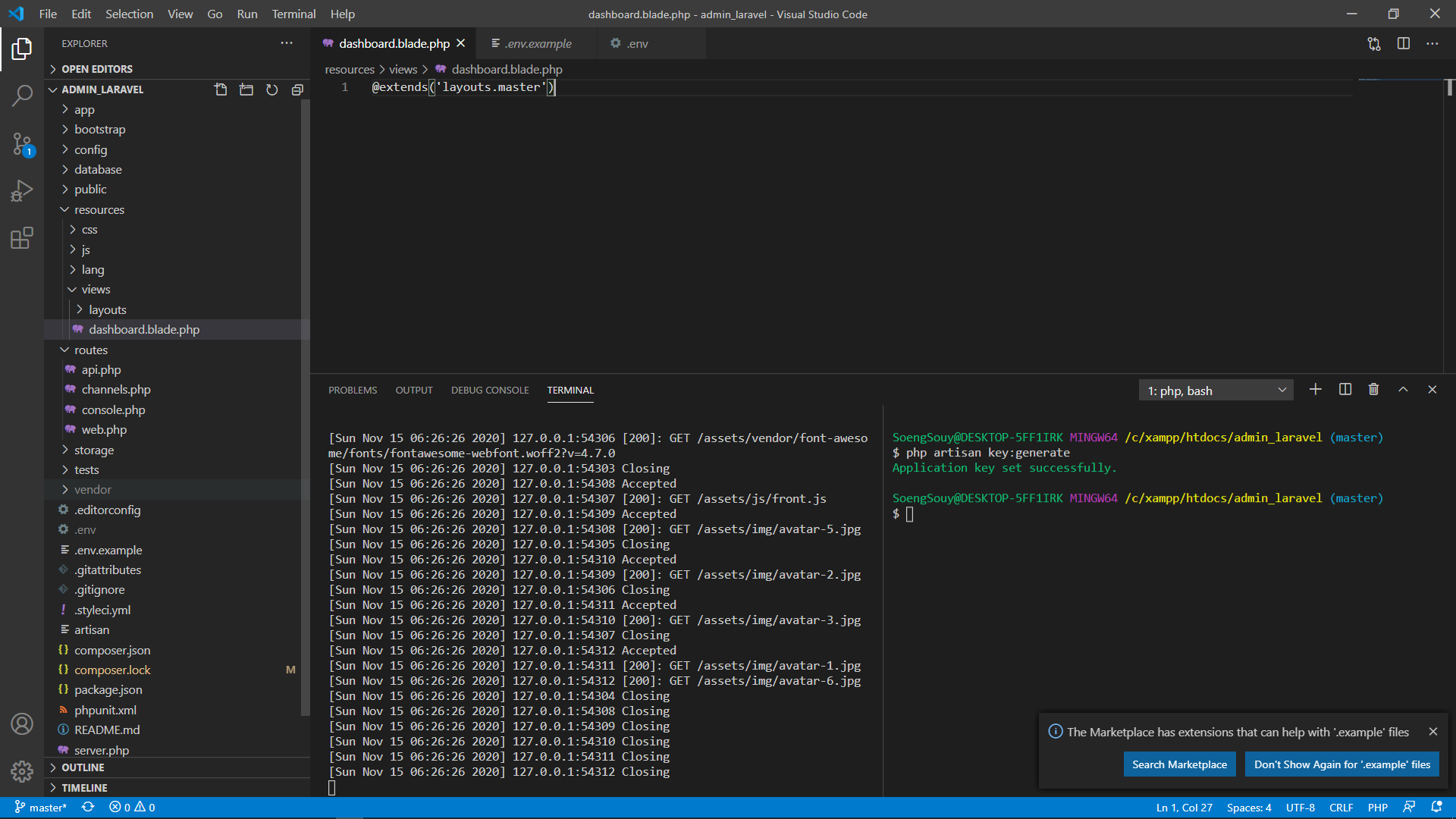Toggle maximize panel with chevron icon
This screenshot has height=819, width=1456.
1403,389
